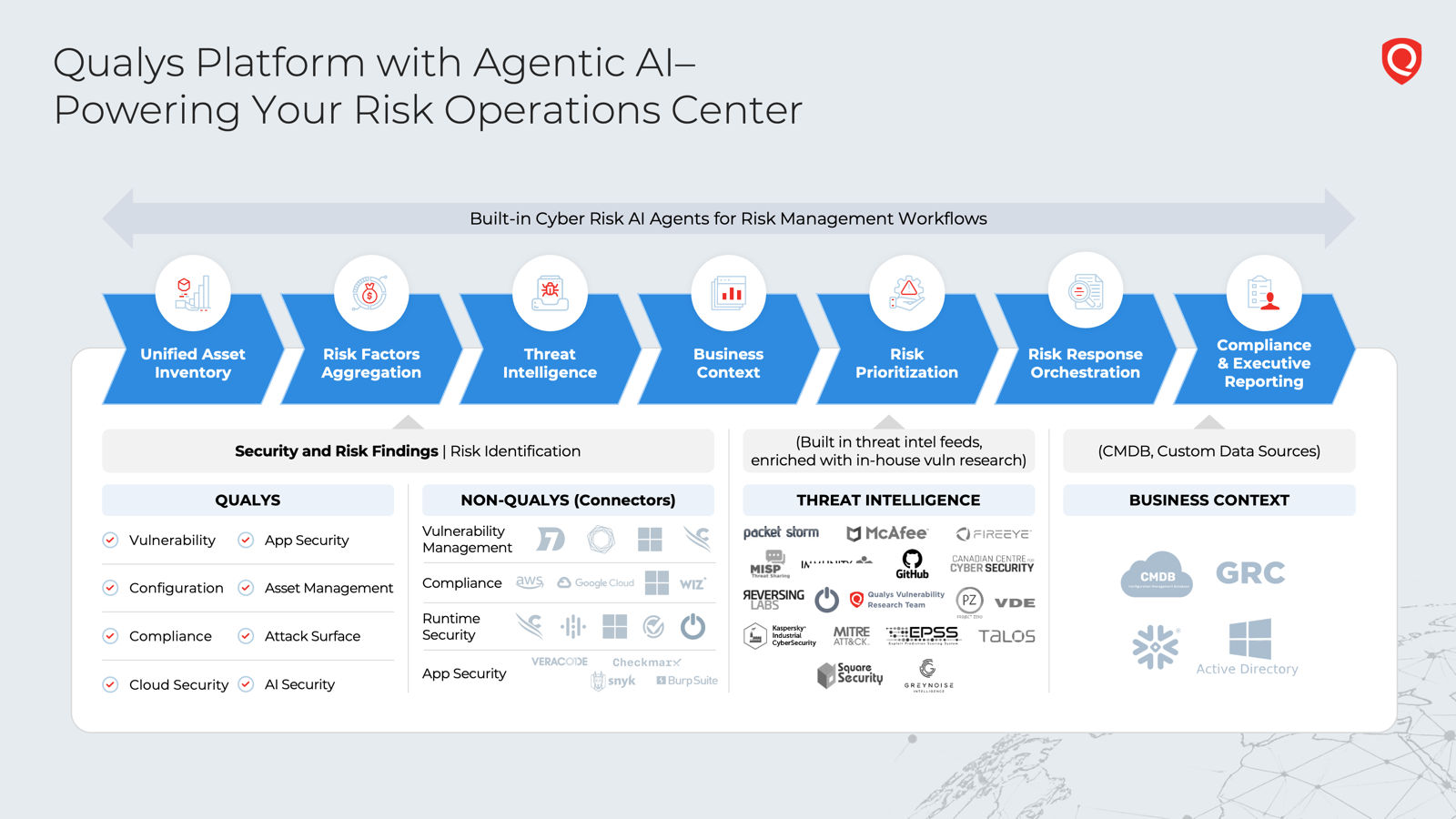The width and height of the screenshot is (1456, 819).
Task: Click the Veracode logo
Action: tap(560, 662)
